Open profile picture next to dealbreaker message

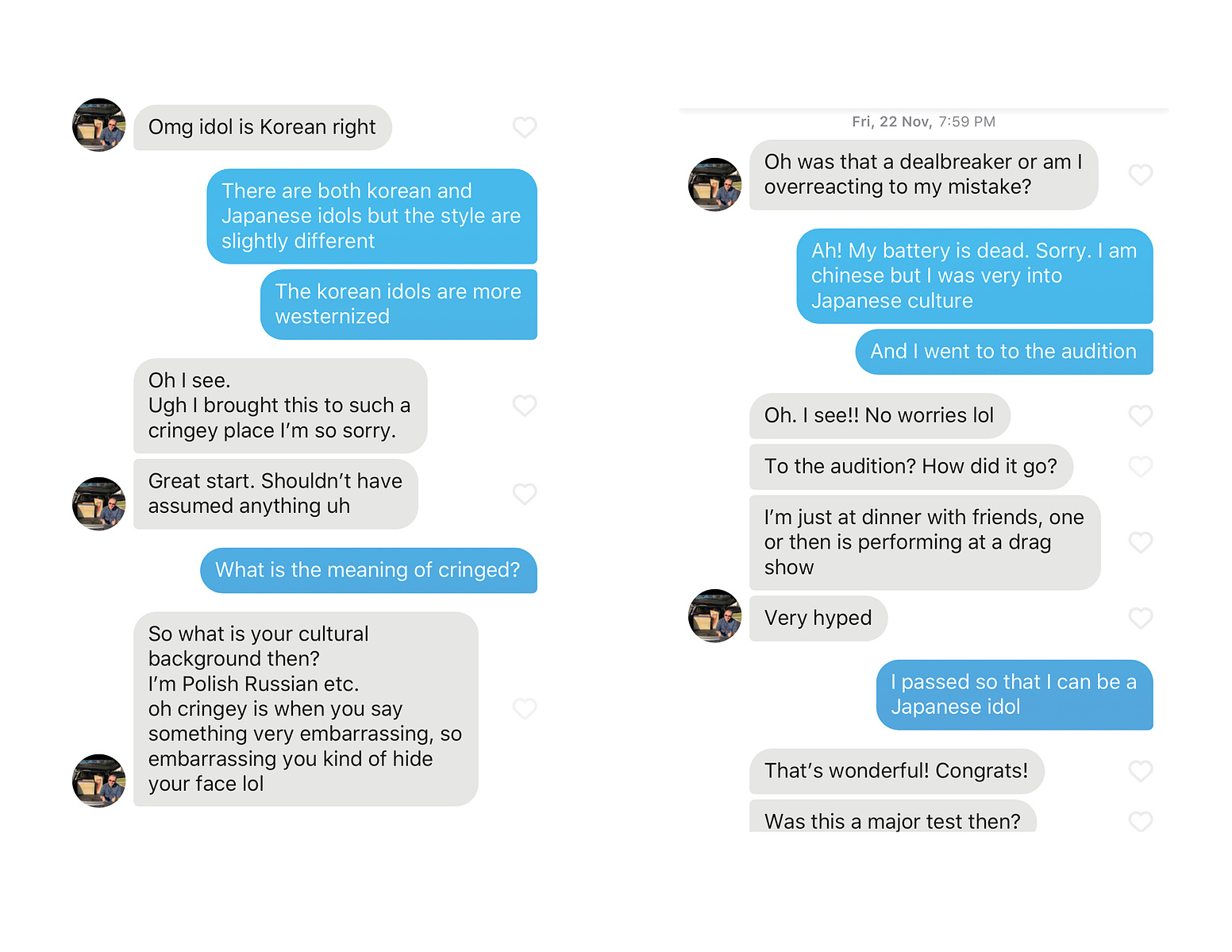point(715,184)
